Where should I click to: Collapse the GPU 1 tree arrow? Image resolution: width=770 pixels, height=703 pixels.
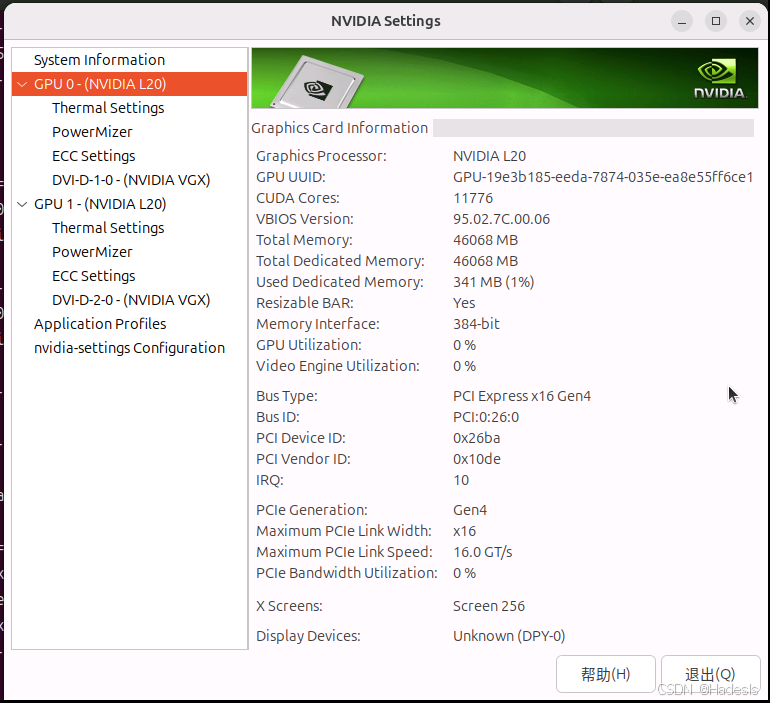pyautogui.click(x=22, y=204)
